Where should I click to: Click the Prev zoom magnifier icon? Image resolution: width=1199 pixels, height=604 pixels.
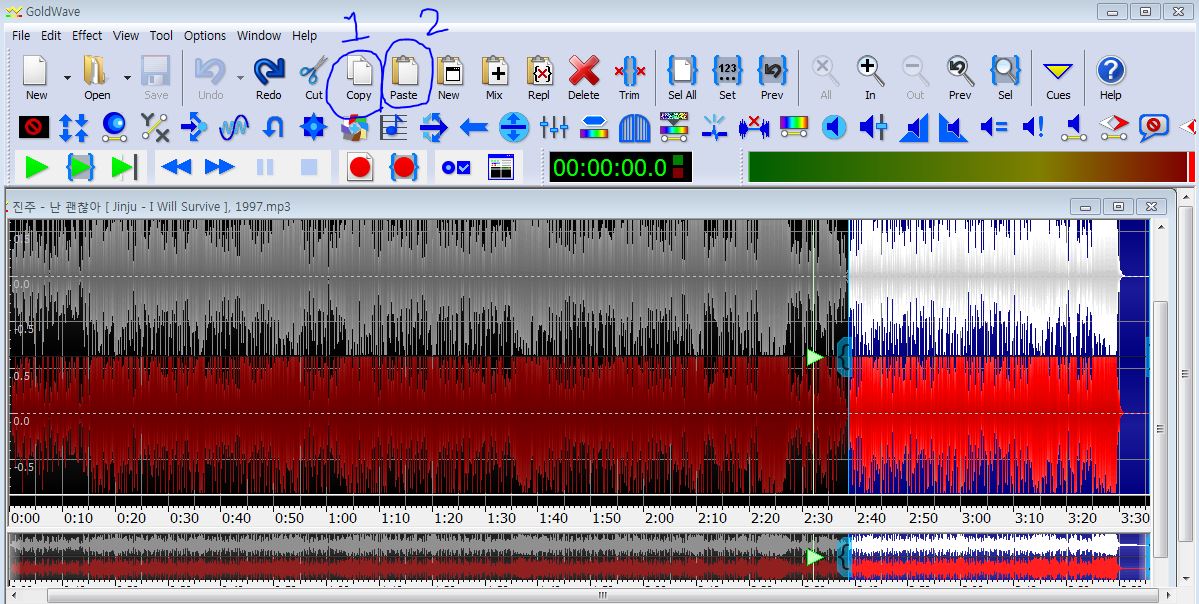tap(960, 70)
